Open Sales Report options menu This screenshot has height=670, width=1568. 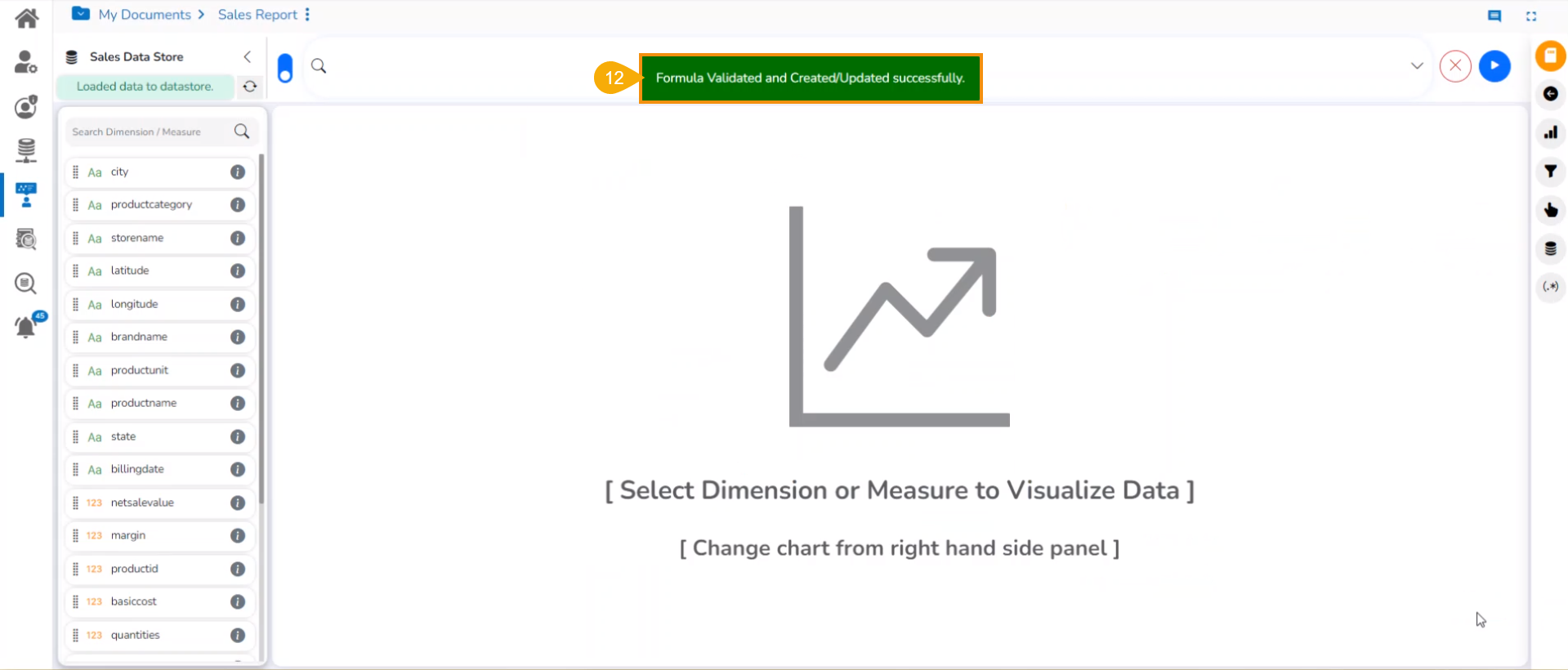[x=307, y=15]
